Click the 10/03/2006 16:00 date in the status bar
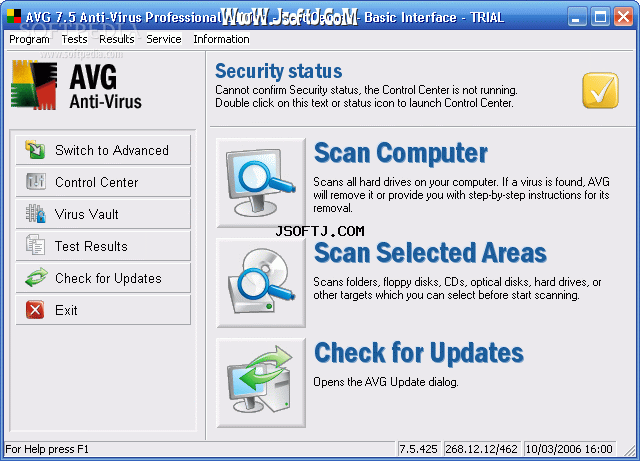Screen dimensions: 640x461 point(569,449)
